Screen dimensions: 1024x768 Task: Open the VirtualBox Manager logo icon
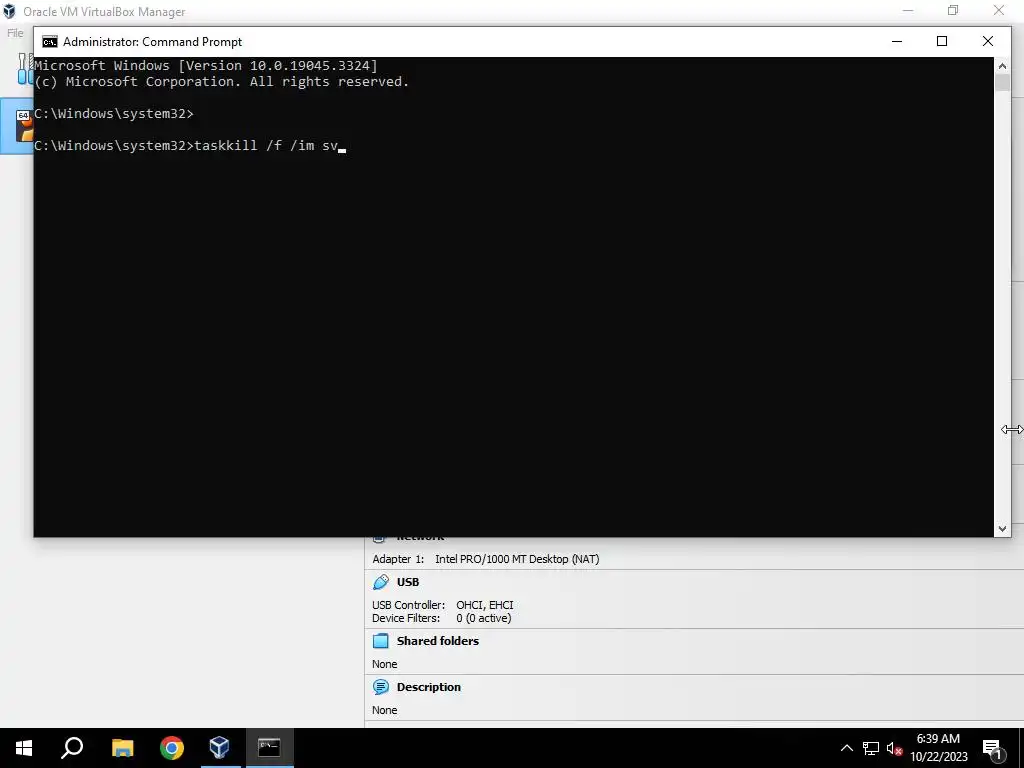(x=9, y=11)
